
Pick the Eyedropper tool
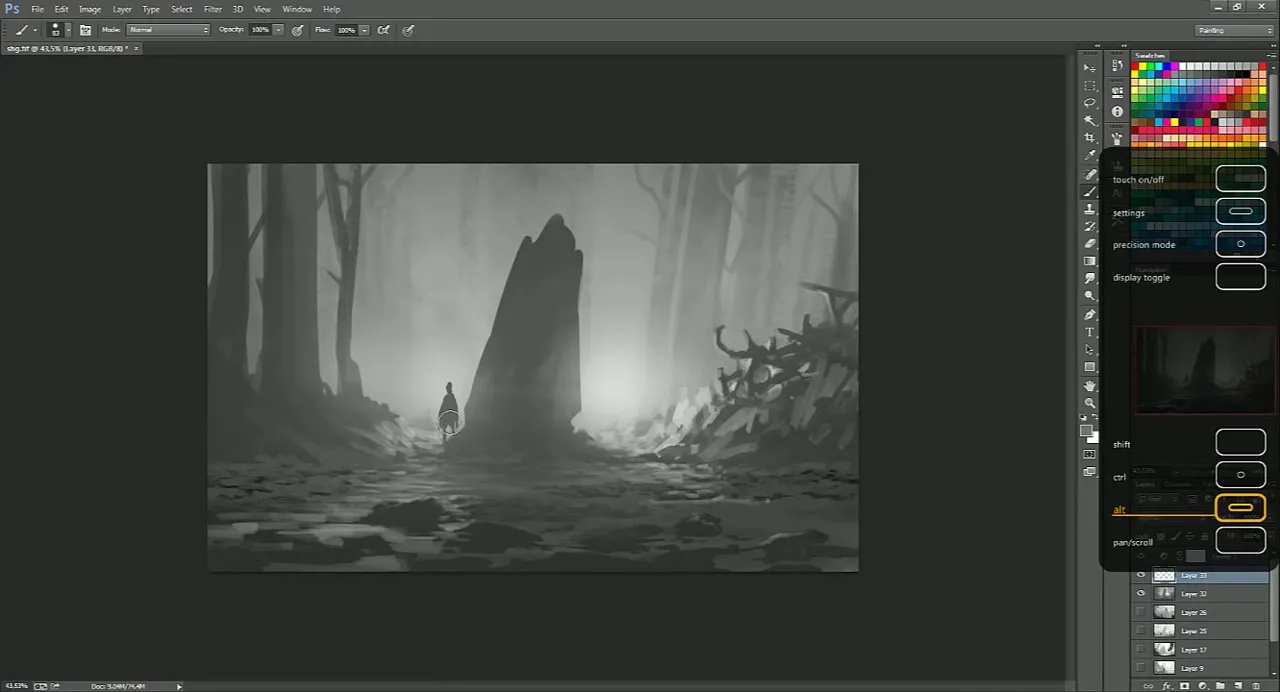click(1090, 155)
